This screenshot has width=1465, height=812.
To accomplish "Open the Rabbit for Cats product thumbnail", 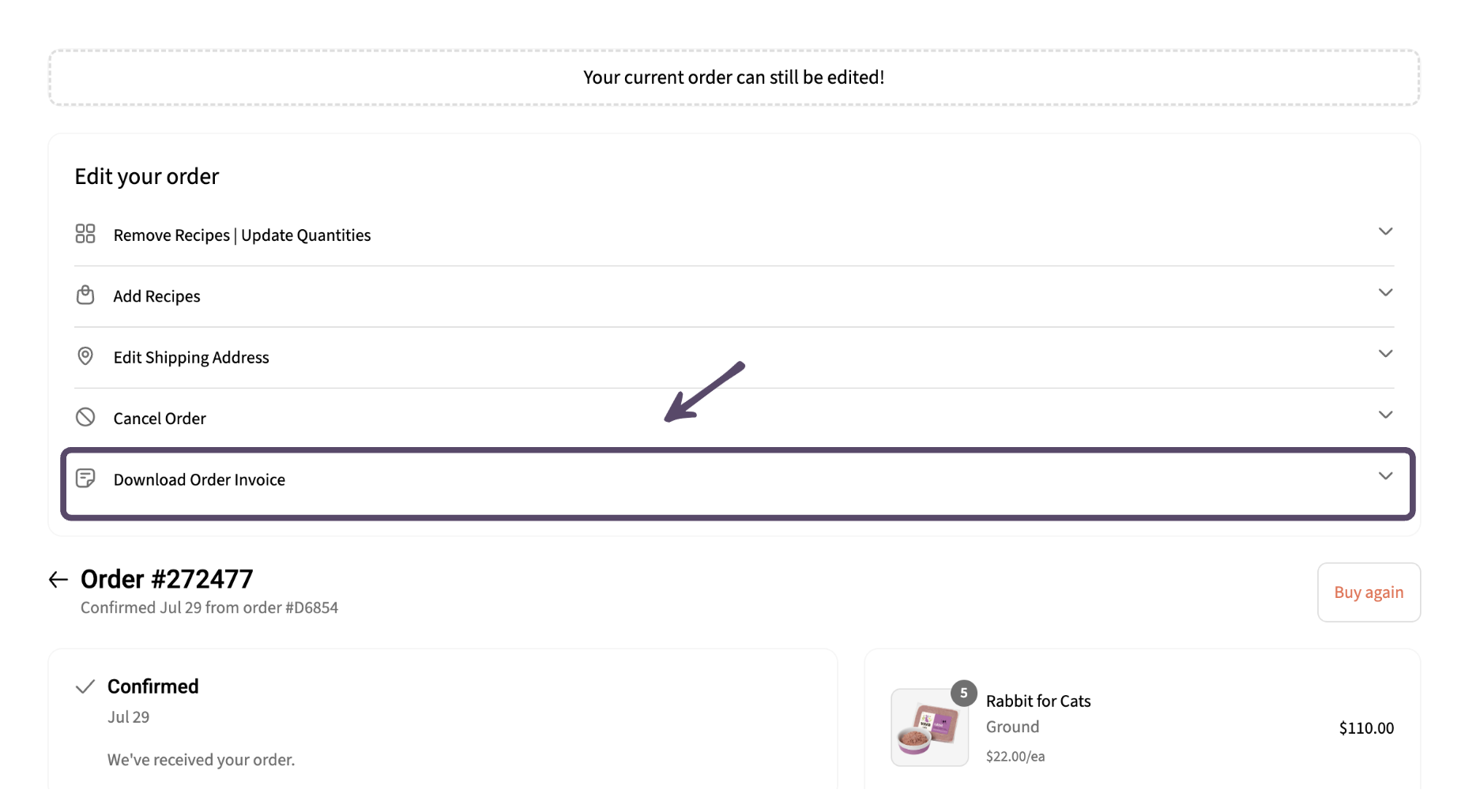I will coord(930,727).
